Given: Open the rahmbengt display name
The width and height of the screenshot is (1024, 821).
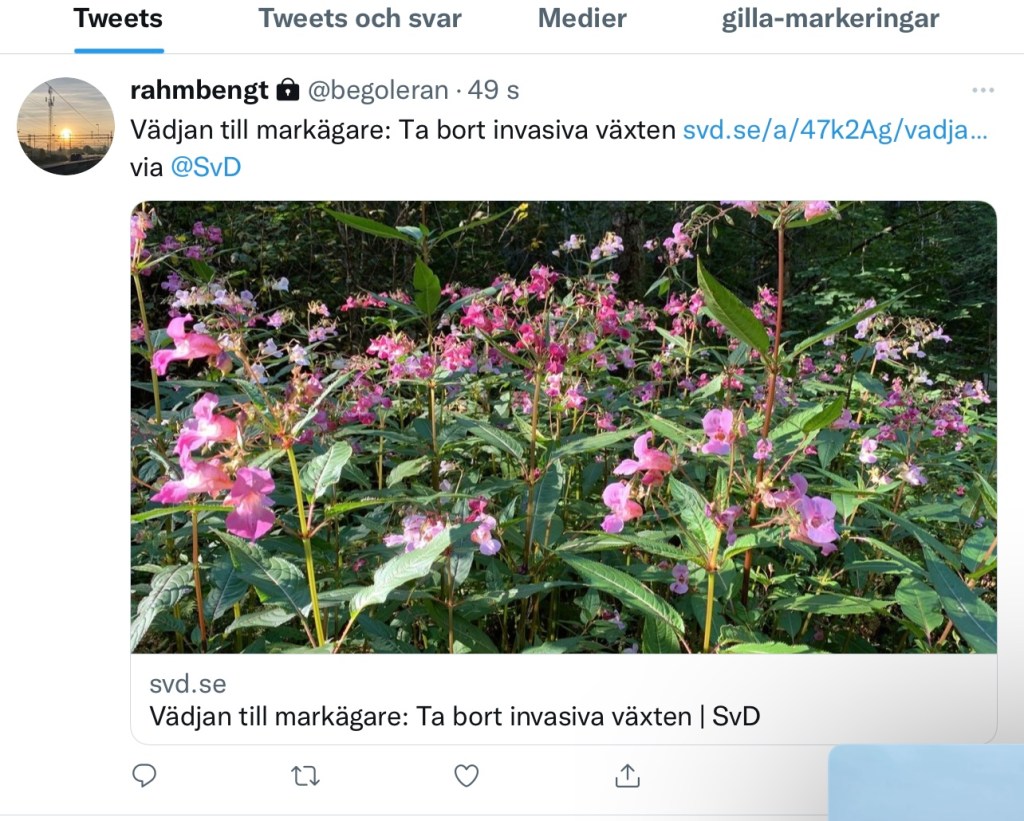Looking at the screenshot, I should (x=199, y=90).
